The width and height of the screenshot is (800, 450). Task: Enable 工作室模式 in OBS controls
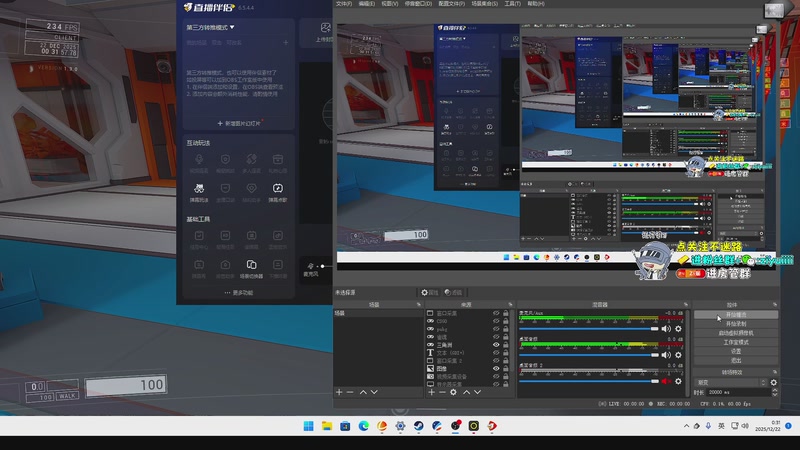(736, 342)
